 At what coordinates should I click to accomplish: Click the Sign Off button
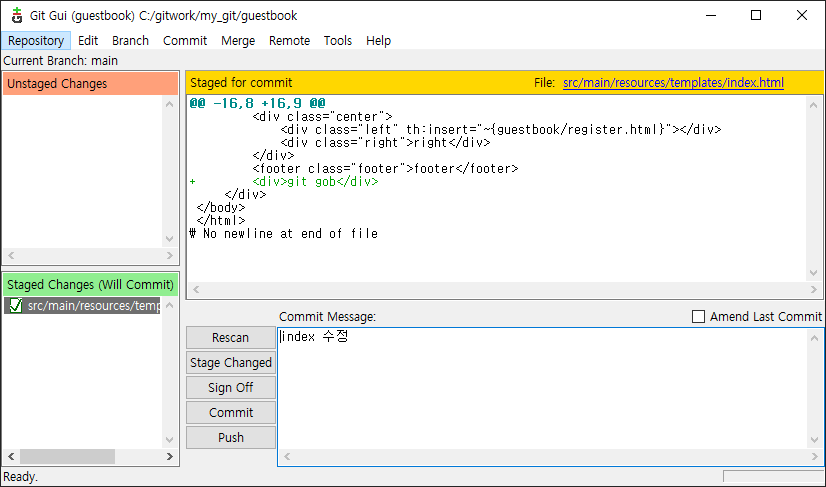pyautogui.click(x=231, y=388)
